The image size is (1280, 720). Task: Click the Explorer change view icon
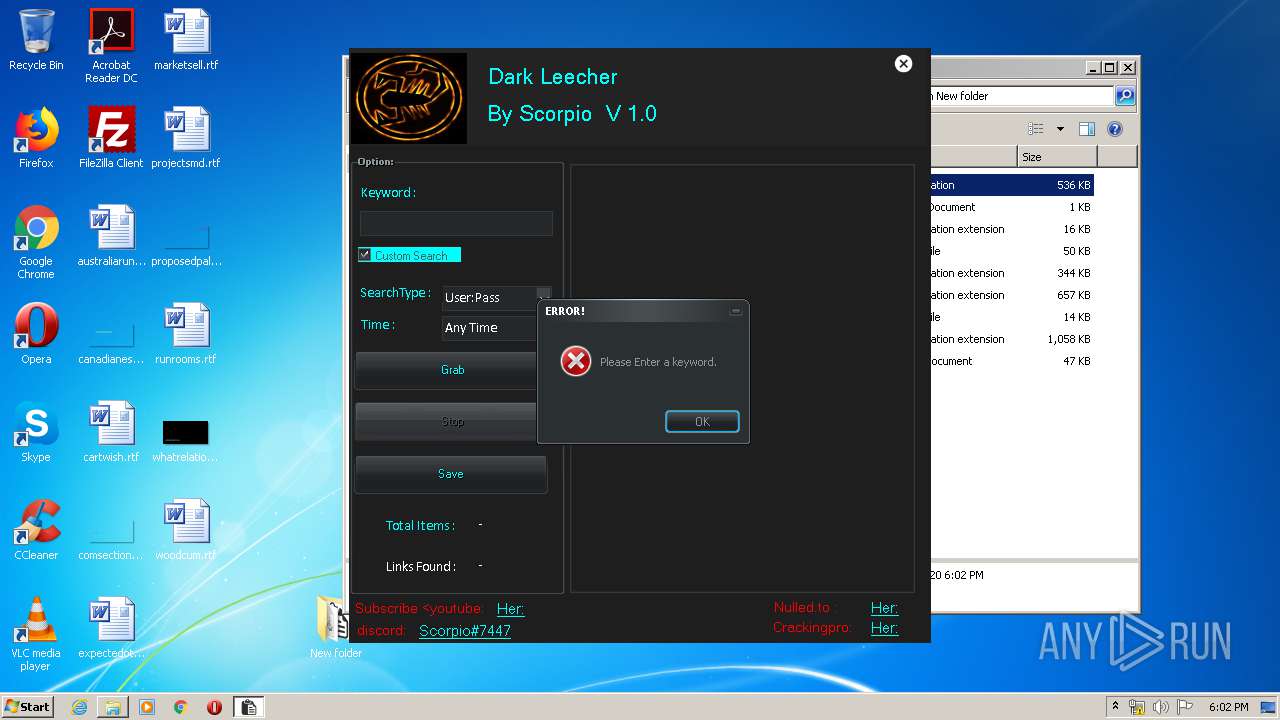pos(1036,129)
